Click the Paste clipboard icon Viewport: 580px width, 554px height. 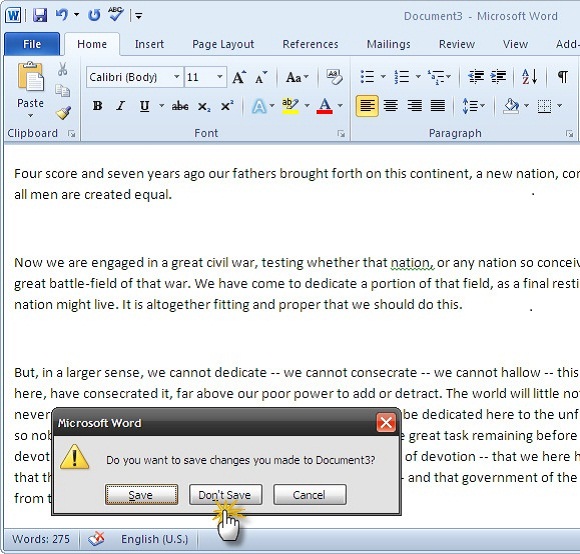[x=30, y=77]
